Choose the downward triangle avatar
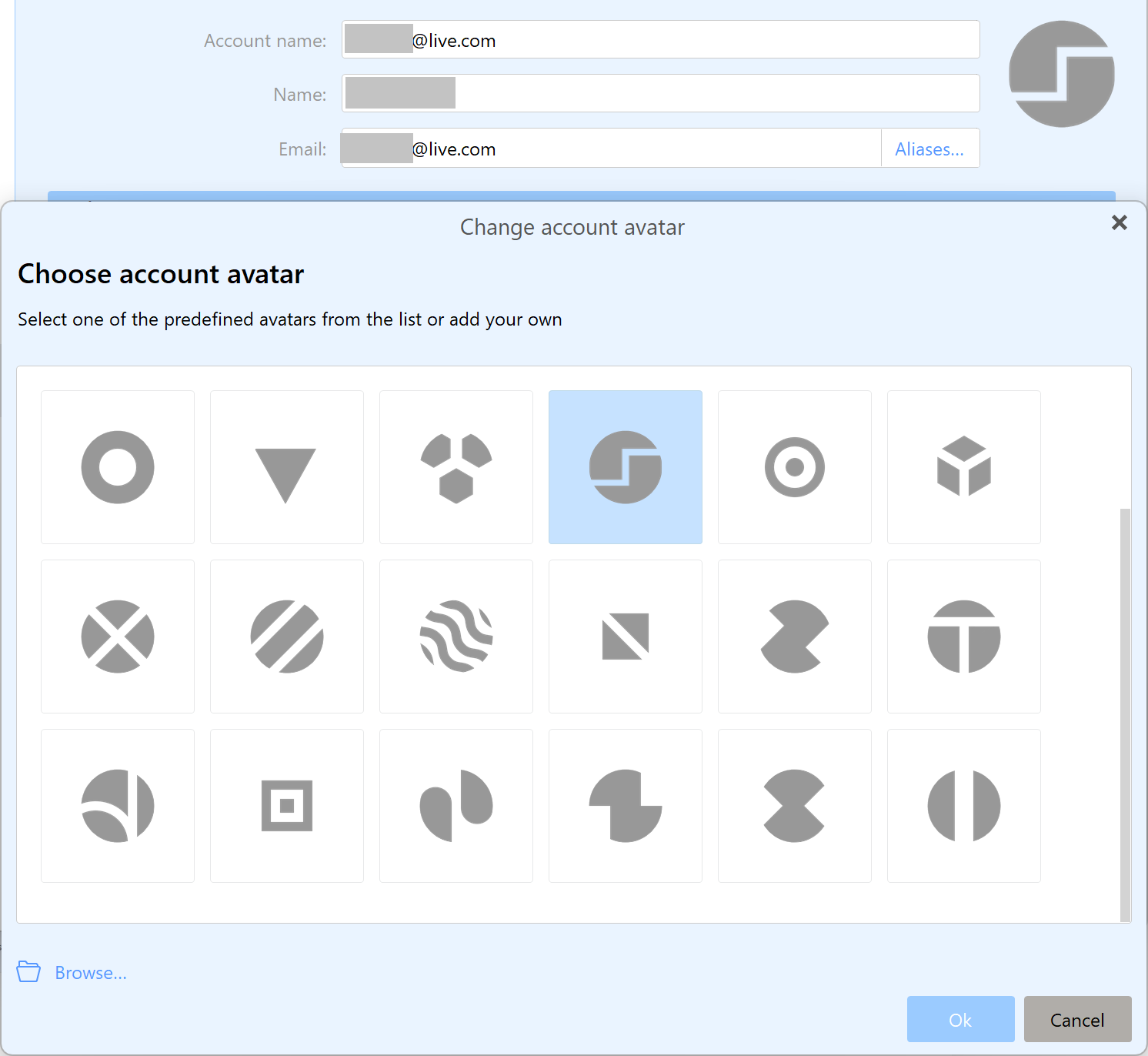Screen dimensions: 1148x1056 [286, 467]
